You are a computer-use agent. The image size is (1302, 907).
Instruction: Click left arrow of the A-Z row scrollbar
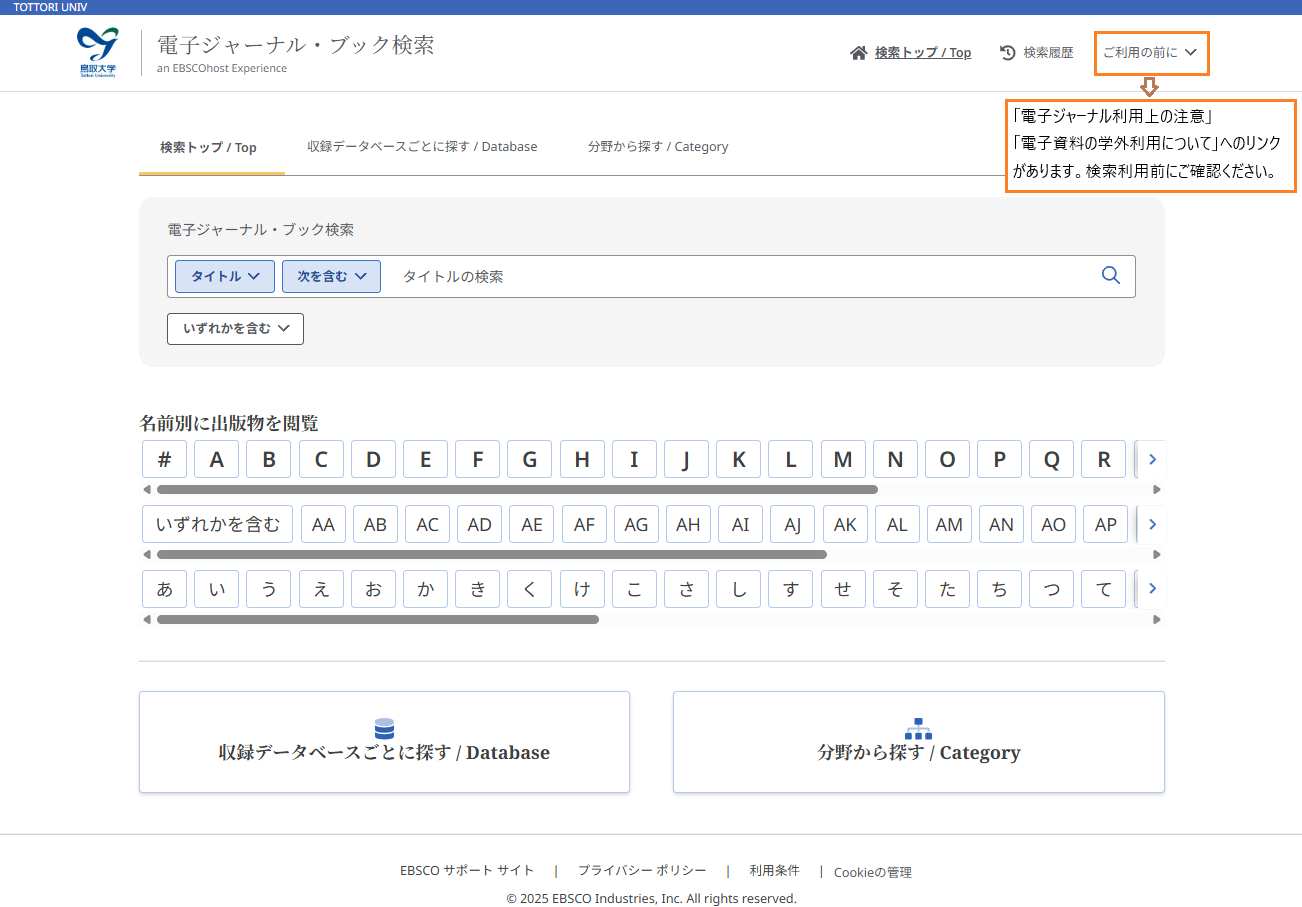tap(147, 490)
